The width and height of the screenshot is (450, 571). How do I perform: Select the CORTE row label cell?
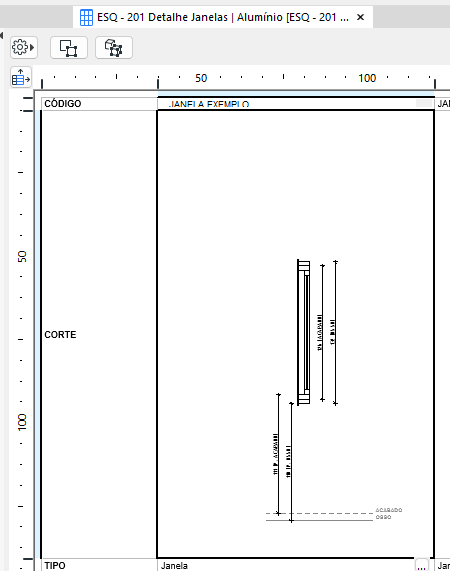coord(99,334)
